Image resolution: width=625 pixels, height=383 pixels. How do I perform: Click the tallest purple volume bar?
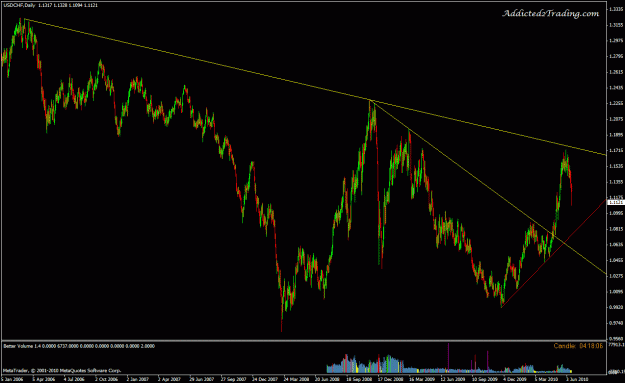[x=448, y=357]
